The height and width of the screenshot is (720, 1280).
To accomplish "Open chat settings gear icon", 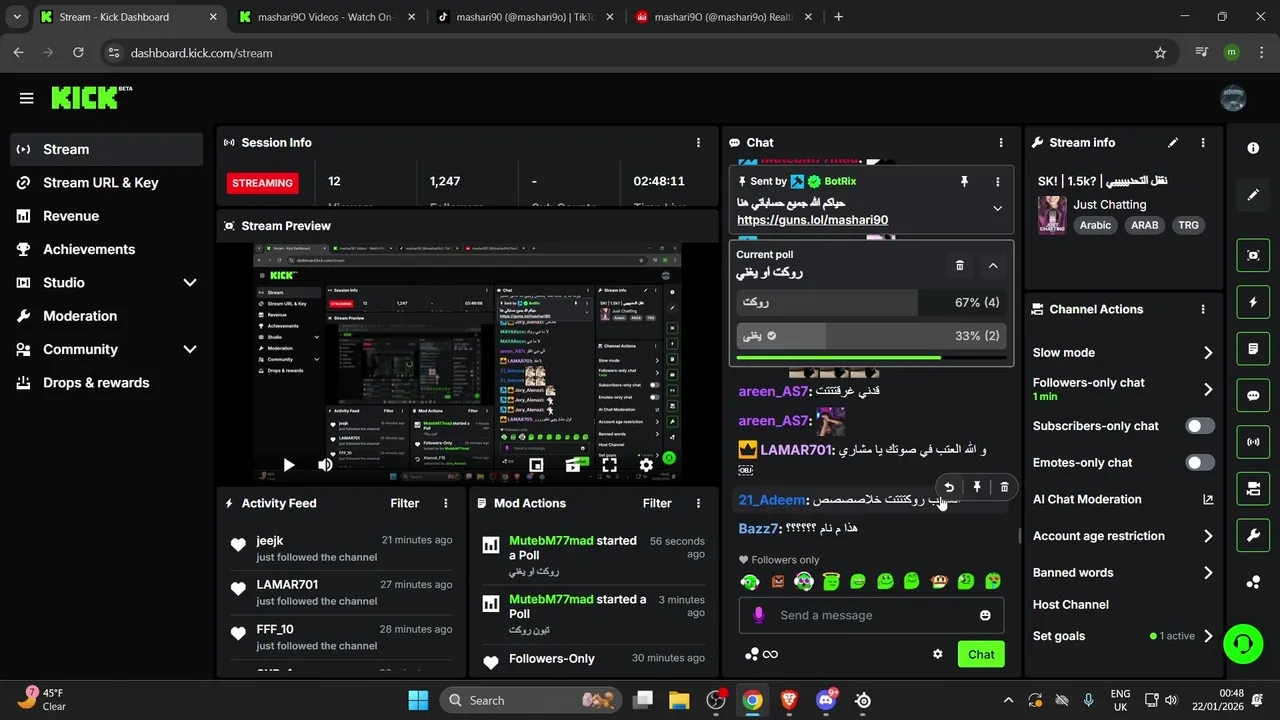I will 938,654.
